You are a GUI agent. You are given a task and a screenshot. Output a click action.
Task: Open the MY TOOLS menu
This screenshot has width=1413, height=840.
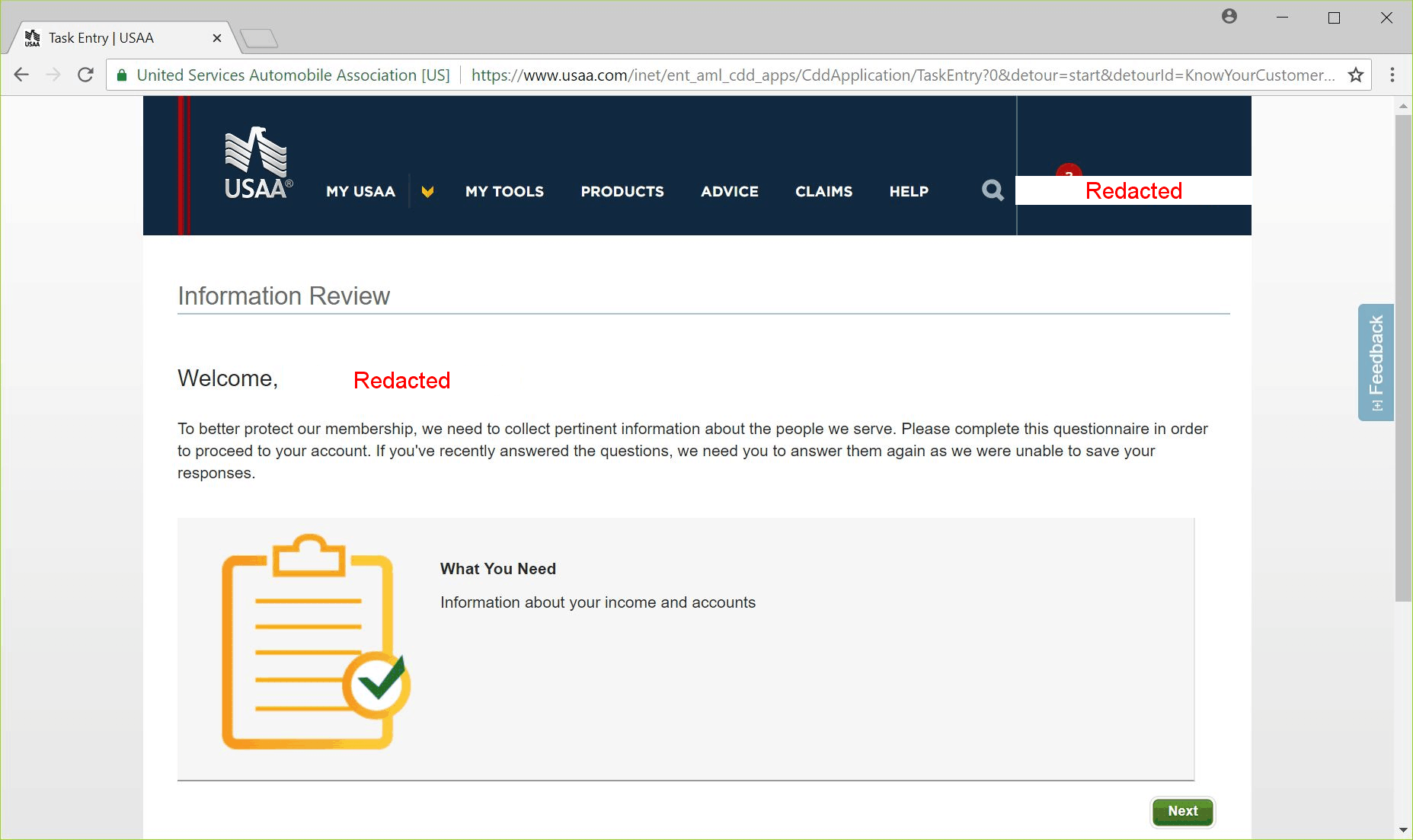pyautogui.click(x=504, y=192)
